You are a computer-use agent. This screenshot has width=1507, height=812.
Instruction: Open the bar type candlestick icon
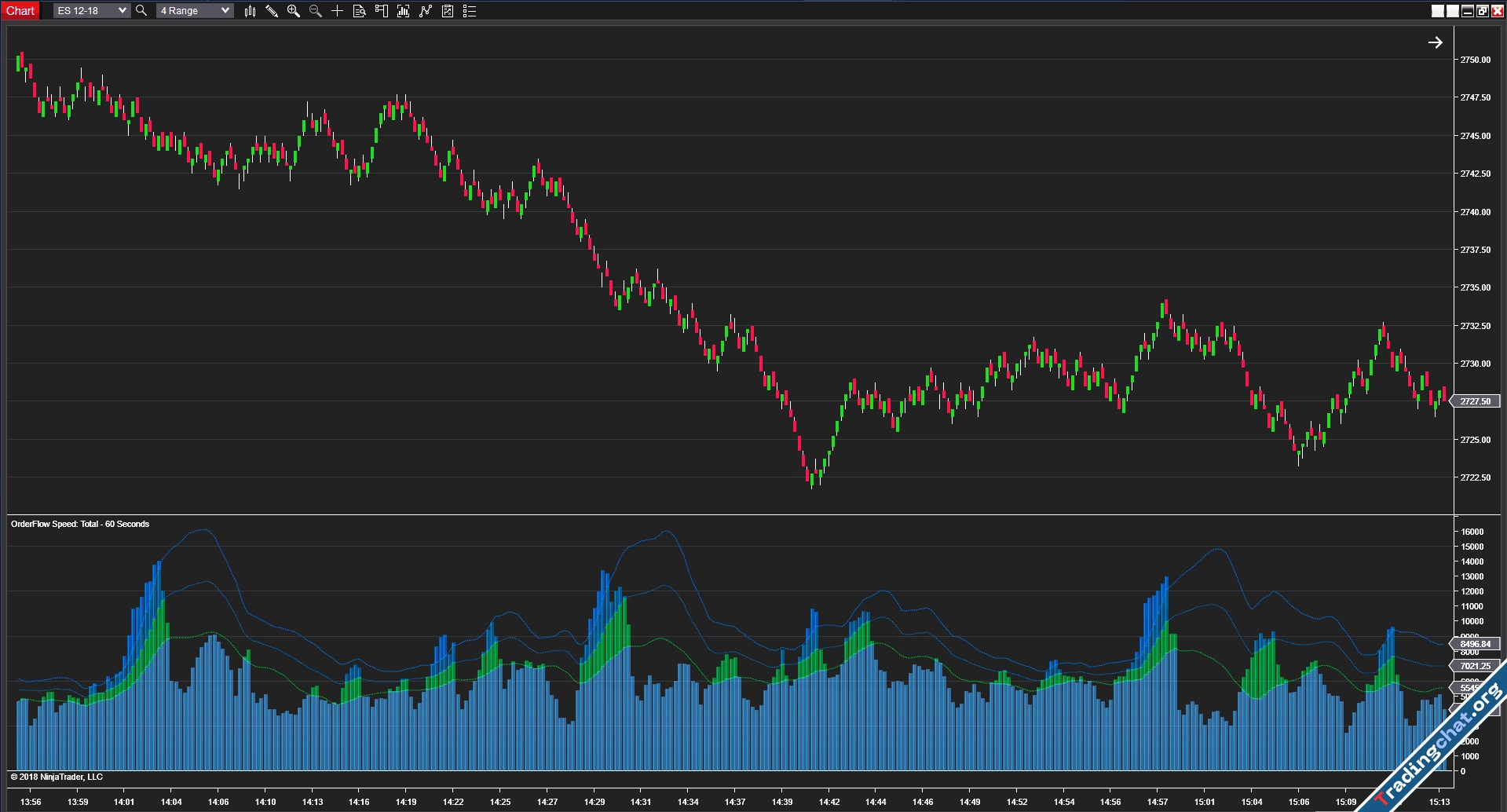250,11
